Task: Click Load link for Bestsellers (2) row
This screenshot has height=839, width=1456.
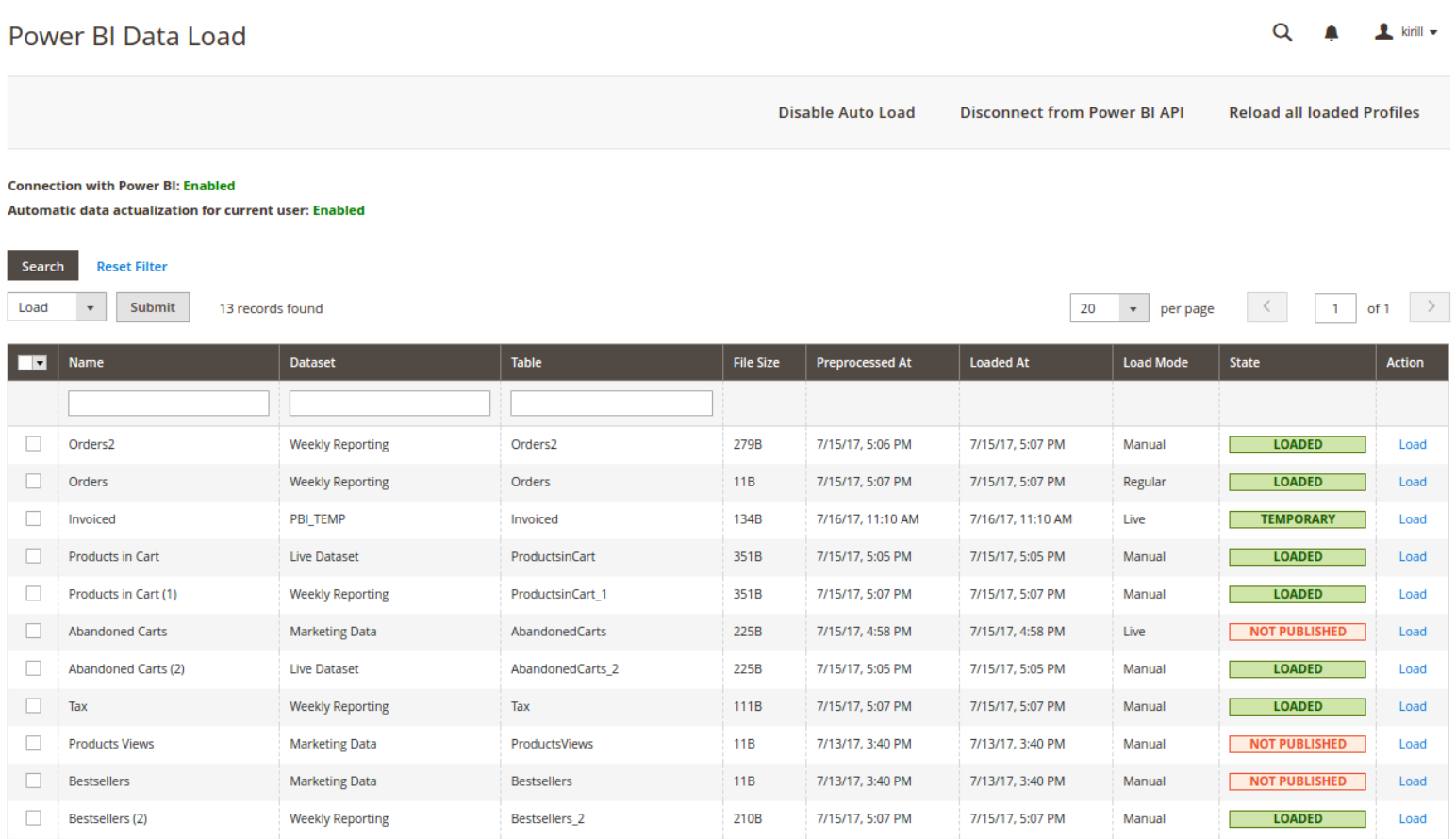Action: (1412, 819)
